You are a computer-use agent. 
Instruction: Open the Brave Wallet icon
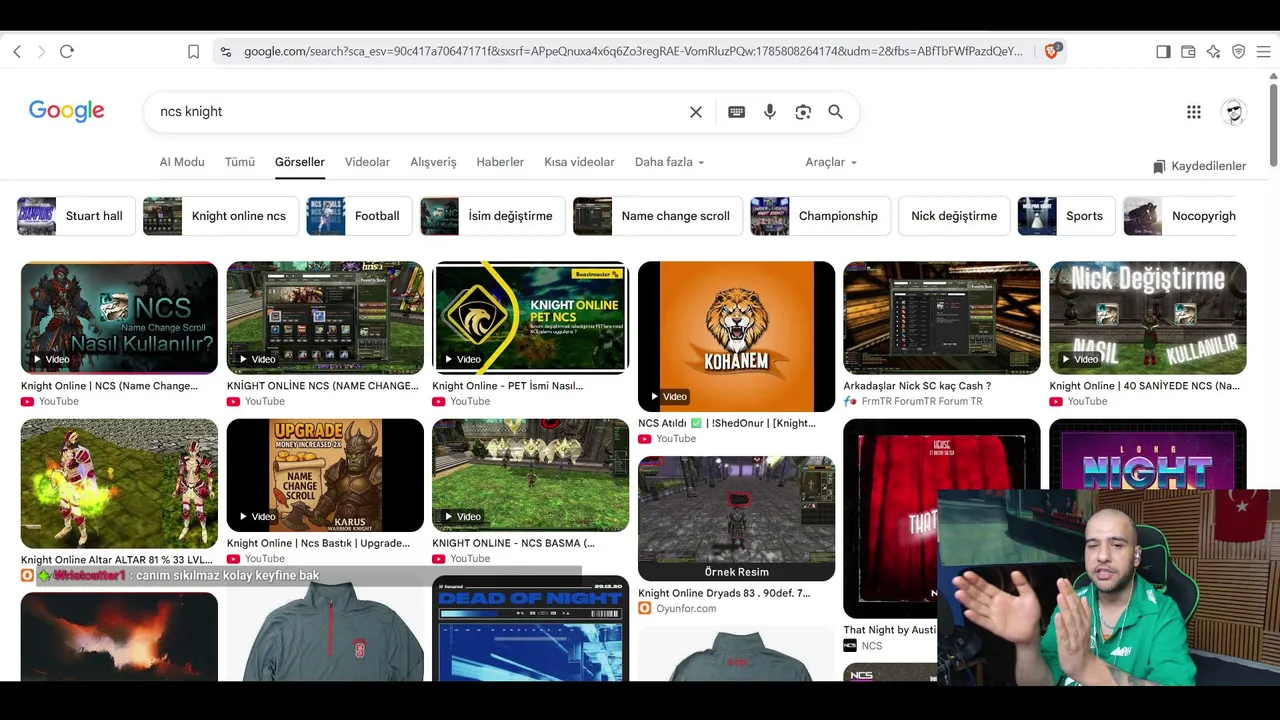tap(1188, 51)
